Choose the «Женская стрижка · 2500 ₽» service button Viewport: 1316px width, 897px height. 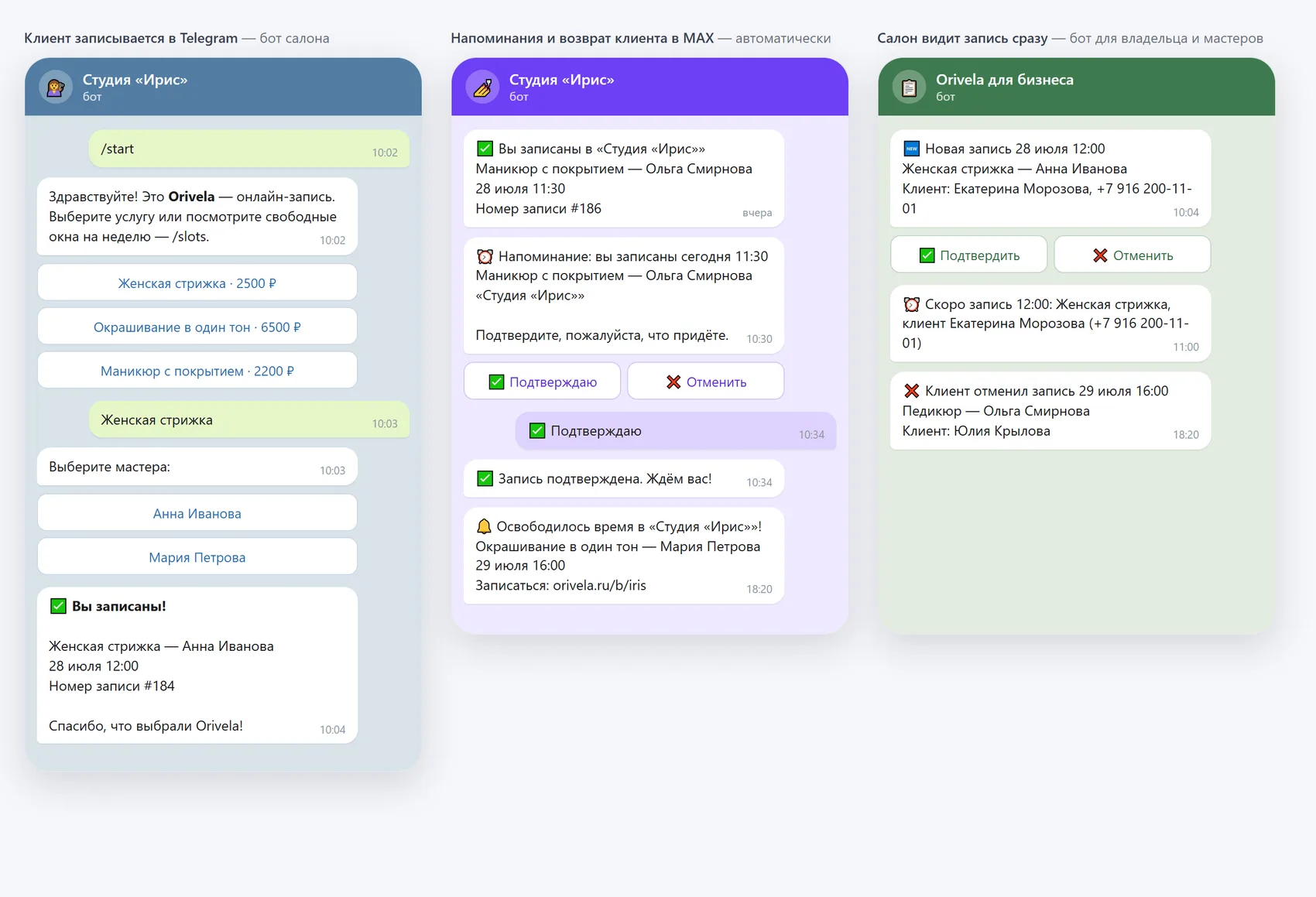tap(197, 283)
